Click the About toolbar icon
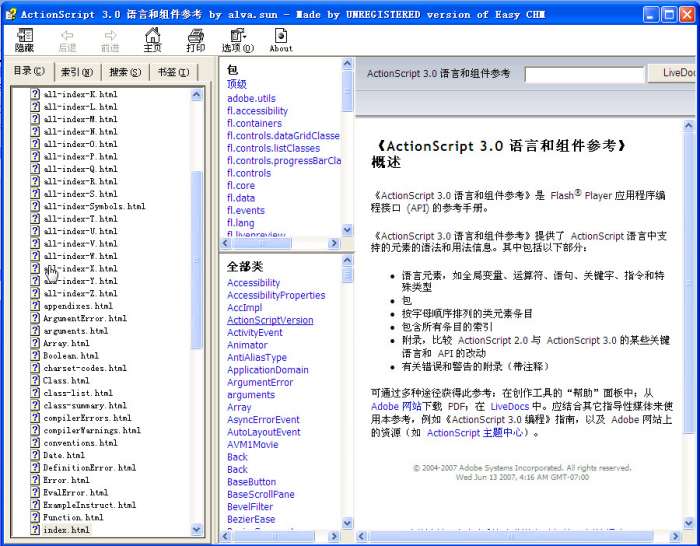This screenshot has height=546, width=700. click(x=281, y=35)
